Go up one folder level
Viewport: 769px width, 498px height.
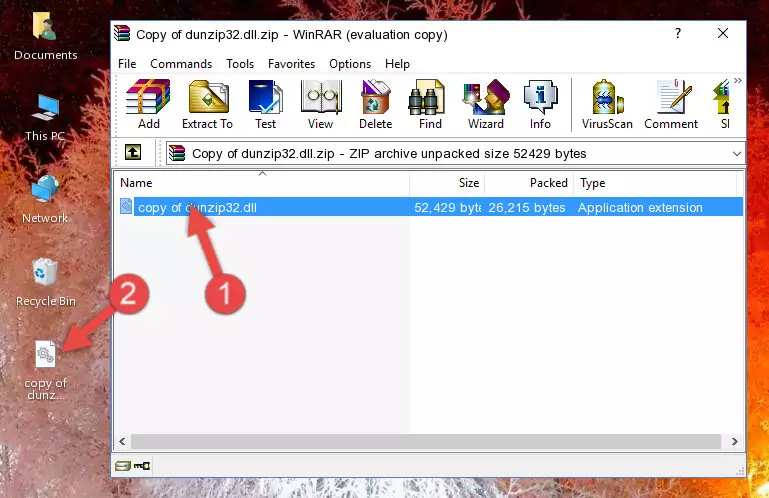[133, 153]
